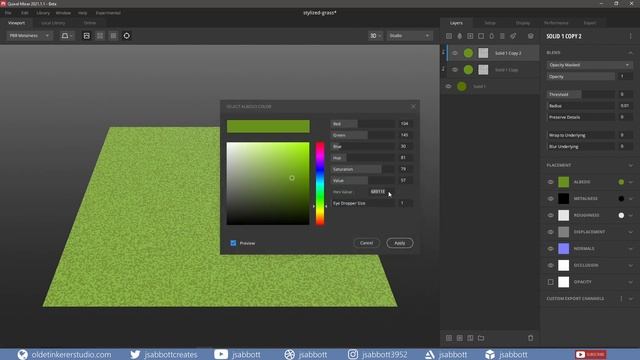
Task: Switch to the Setup tab
Action: pyautogui.click(x=490, y=23)
